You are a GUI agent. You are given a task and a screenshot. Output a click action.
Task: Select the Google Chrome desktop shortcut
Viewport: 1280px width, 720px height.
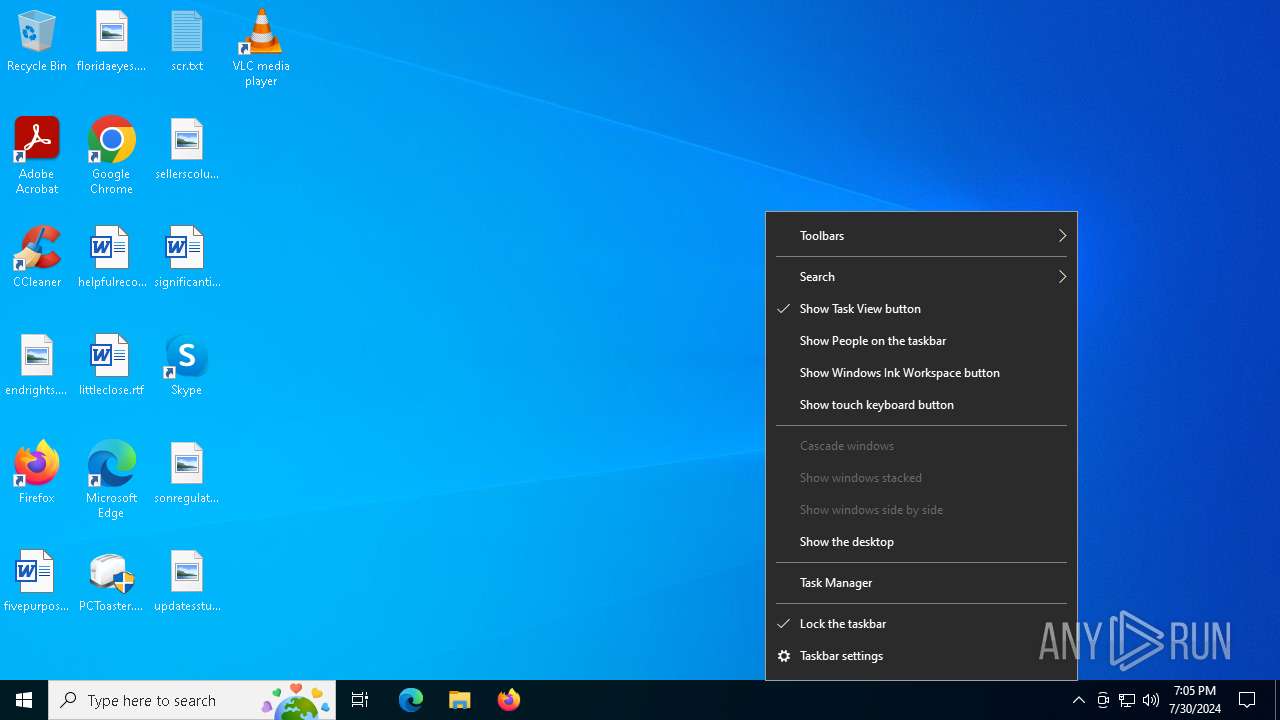tap(111, 156)
